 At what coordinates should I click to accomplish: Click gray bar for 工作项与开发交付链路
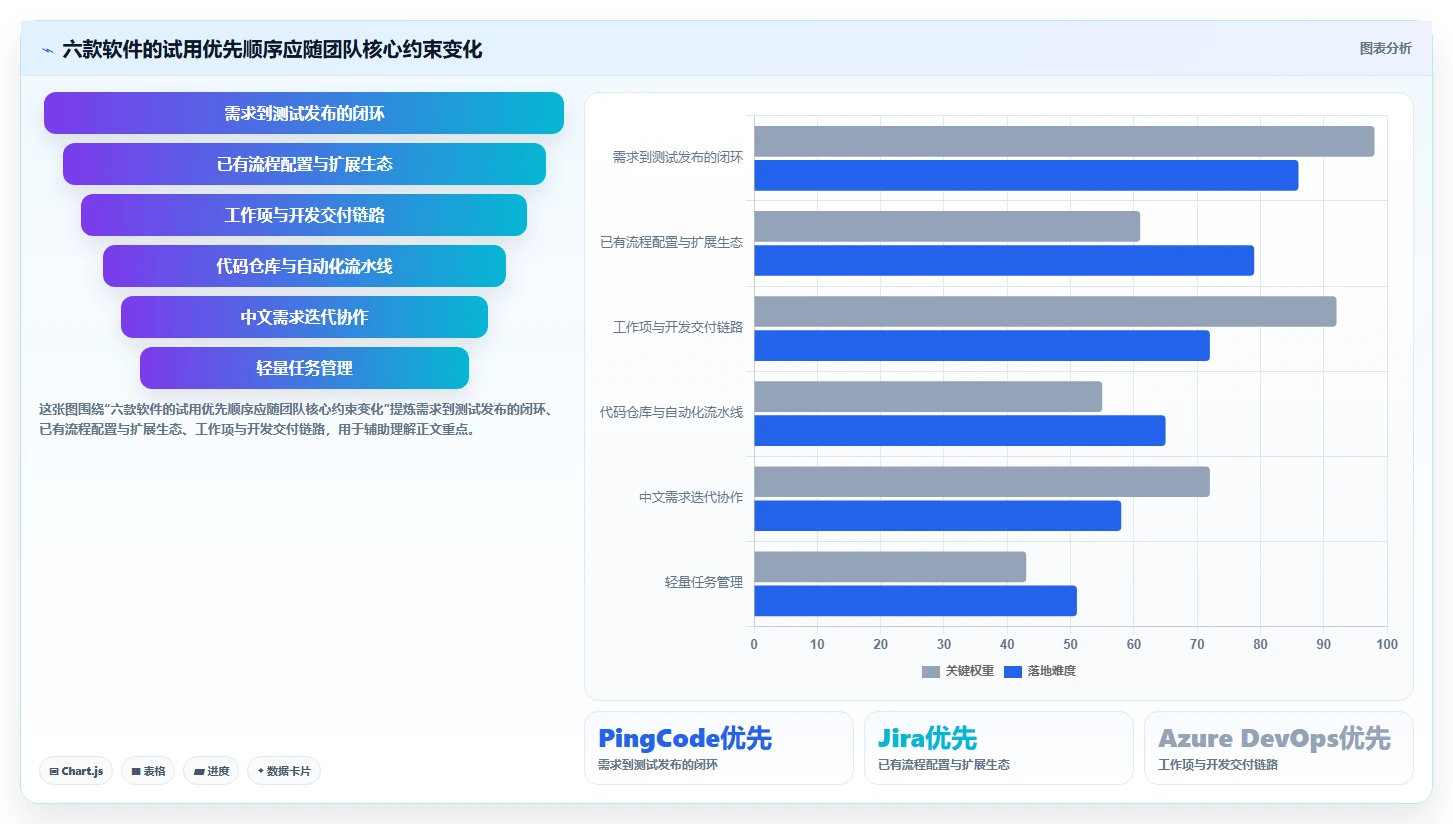pyautogui.click(x=1045, y=311)
